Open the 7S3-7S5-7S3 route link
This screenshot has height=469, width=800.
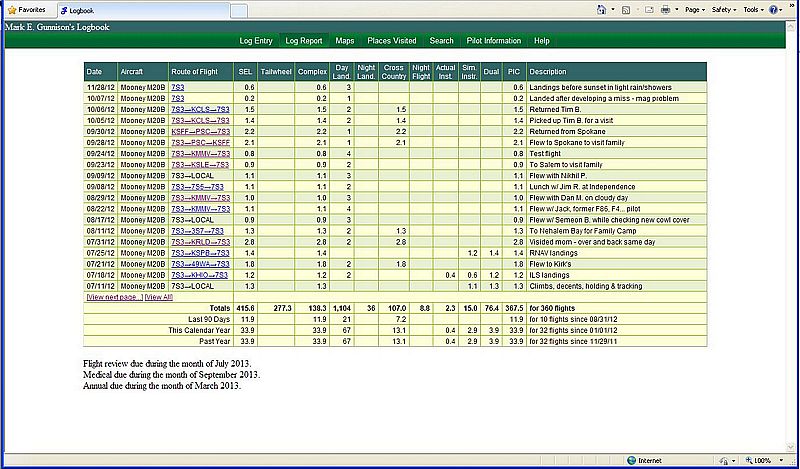coord(197,187)
